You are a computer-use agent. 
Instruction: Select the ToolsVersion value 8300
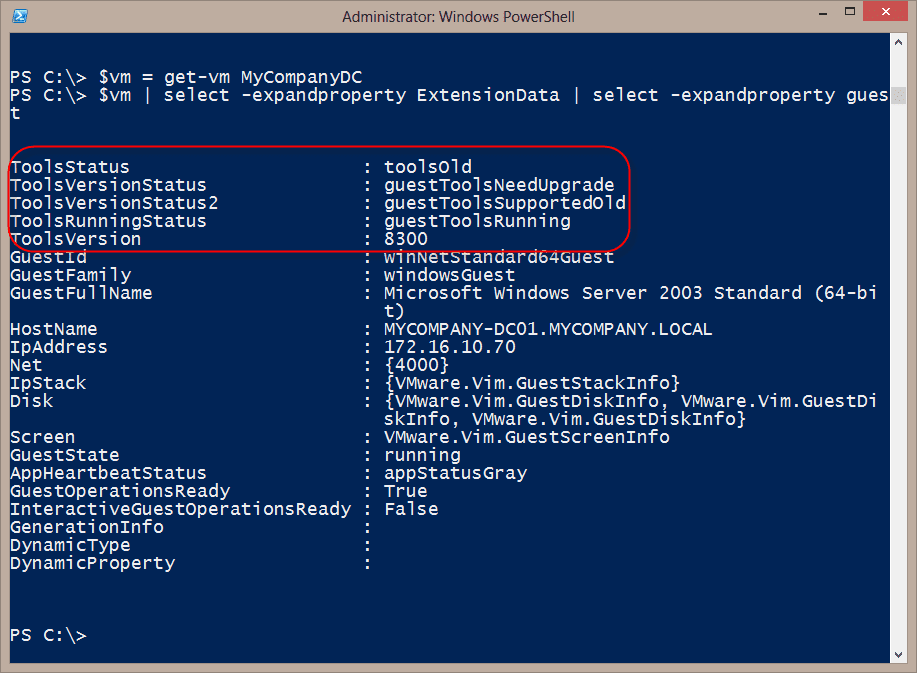point(405,238)
